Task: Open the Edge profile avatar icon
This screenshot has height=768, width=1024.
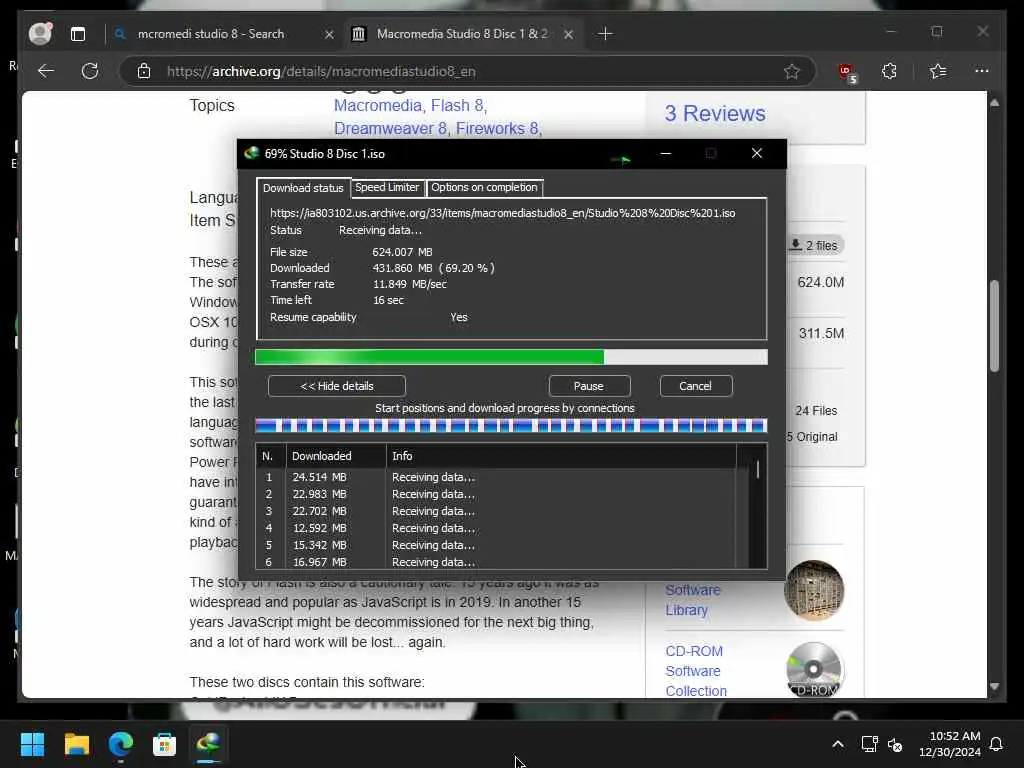Action: (40, 33)
